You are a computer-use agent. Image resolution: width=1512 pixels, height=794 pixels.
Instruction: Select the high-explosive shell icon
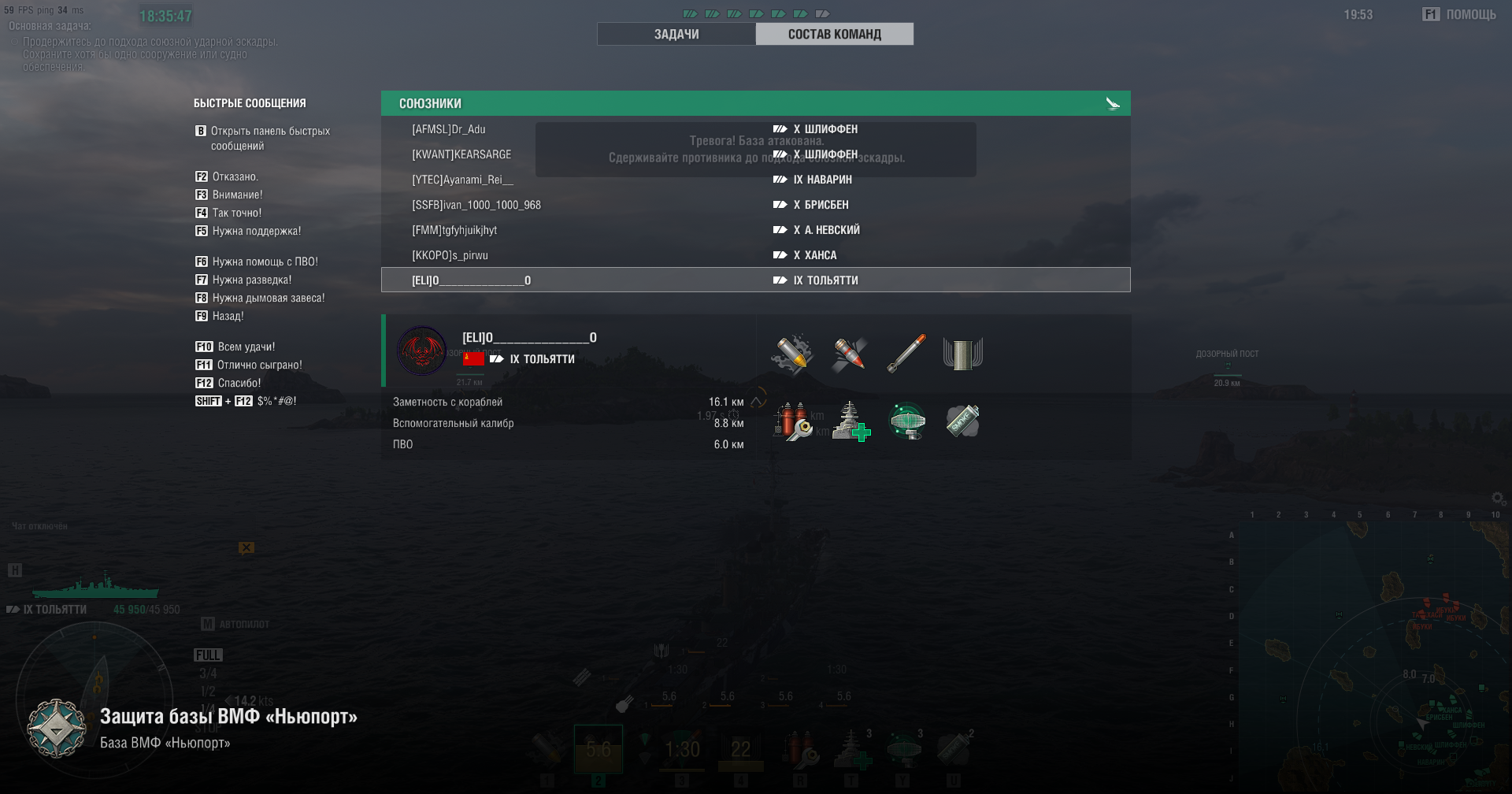(x=792, y=353)
